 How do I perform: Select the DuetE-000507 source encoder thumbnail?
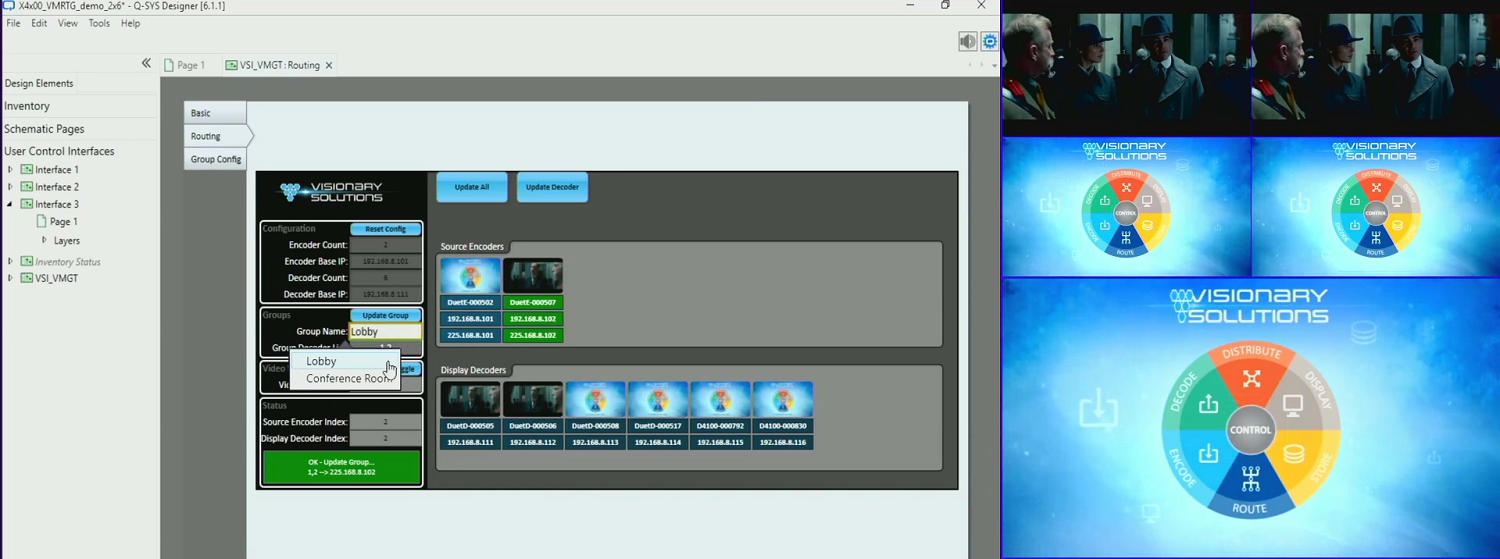click(x=532, y=275)
